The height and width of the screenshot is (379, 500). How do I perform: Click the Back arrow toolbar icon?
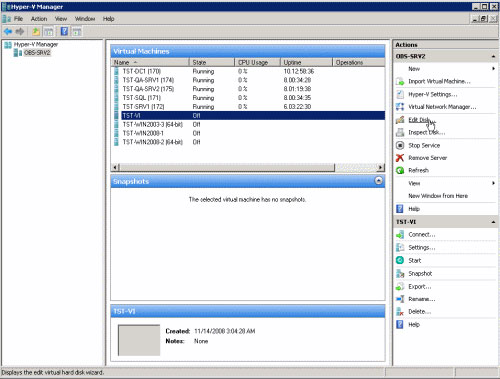click(x=8, y=32)
